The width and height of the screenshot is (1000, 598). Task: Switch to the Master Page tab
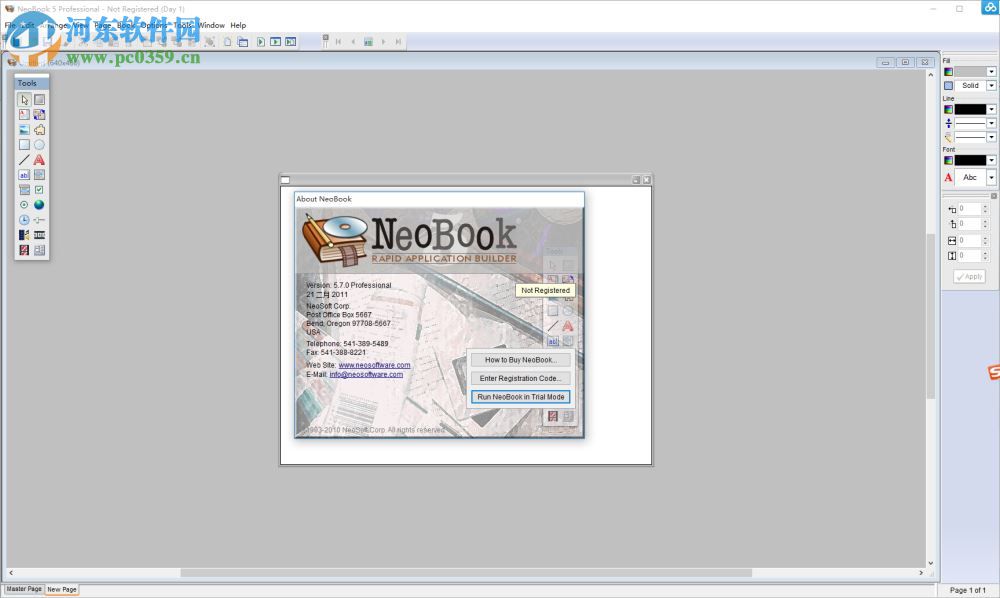pos(22,589)
